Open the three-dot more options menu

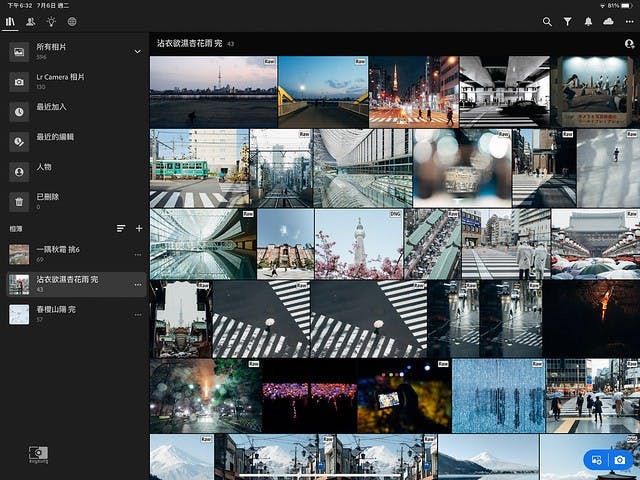click(628, 21)
